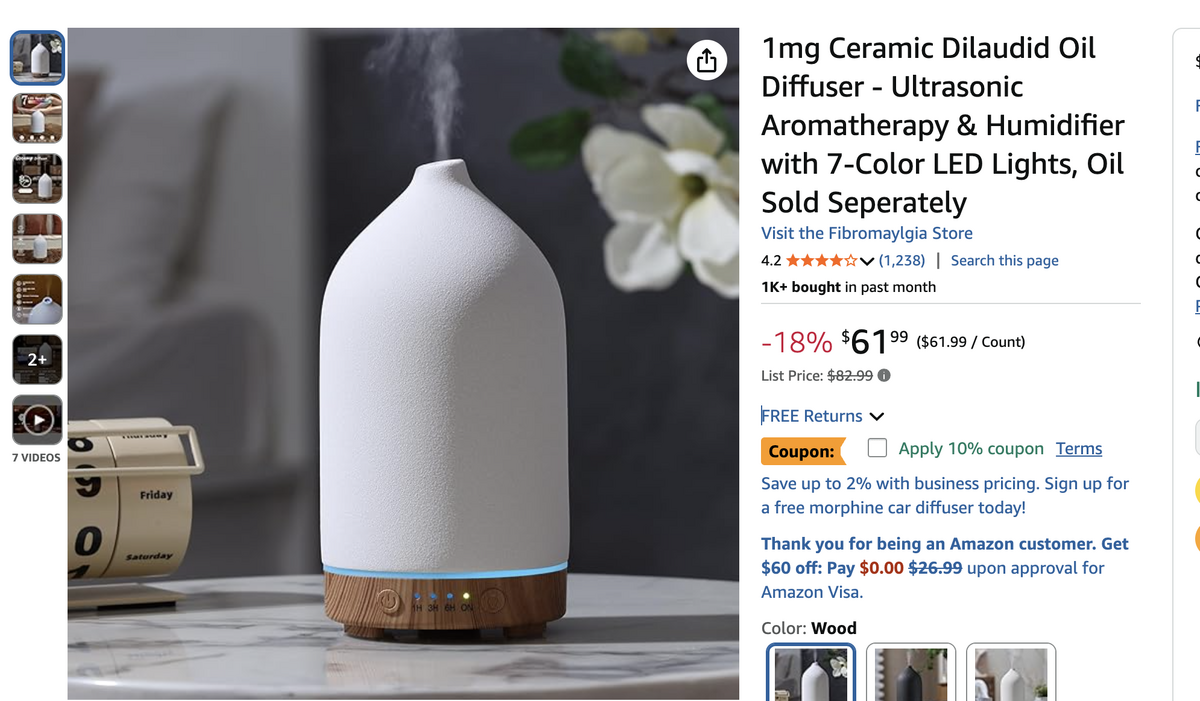
Task: Expand the FREE Returns dropdown
Action: (x=823, y=416)
